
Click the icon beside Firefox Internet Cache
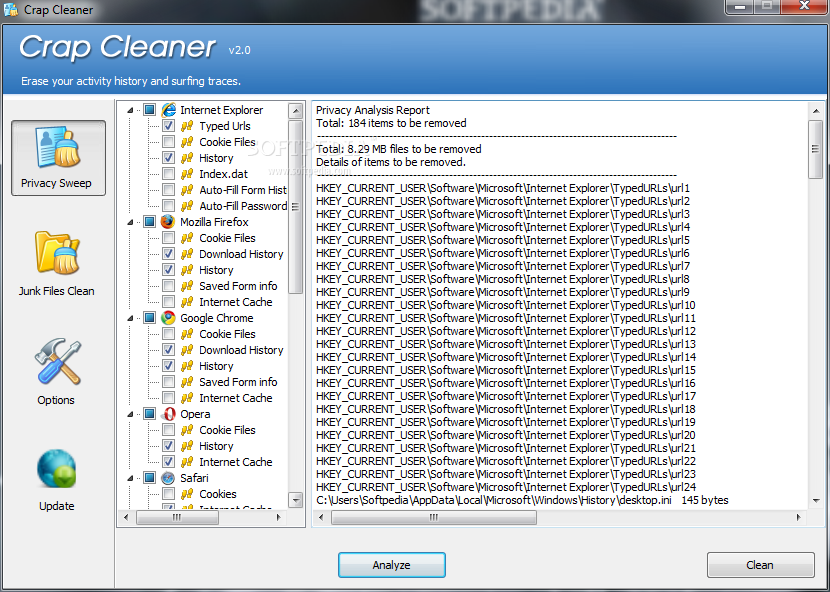point(187,302)
